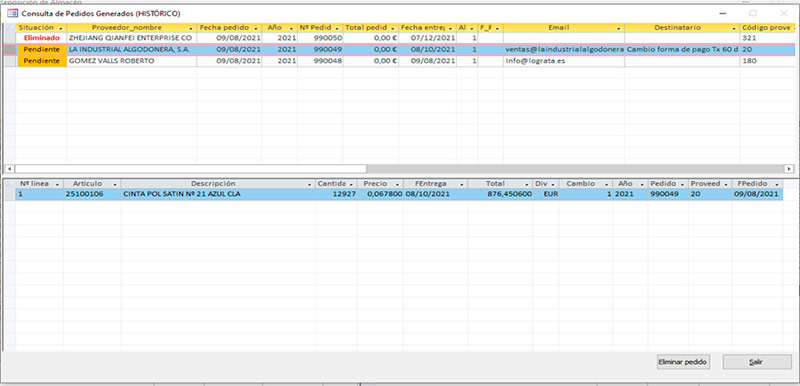
Task: Click the Eliminar pedido button
Action: [683, 362]
